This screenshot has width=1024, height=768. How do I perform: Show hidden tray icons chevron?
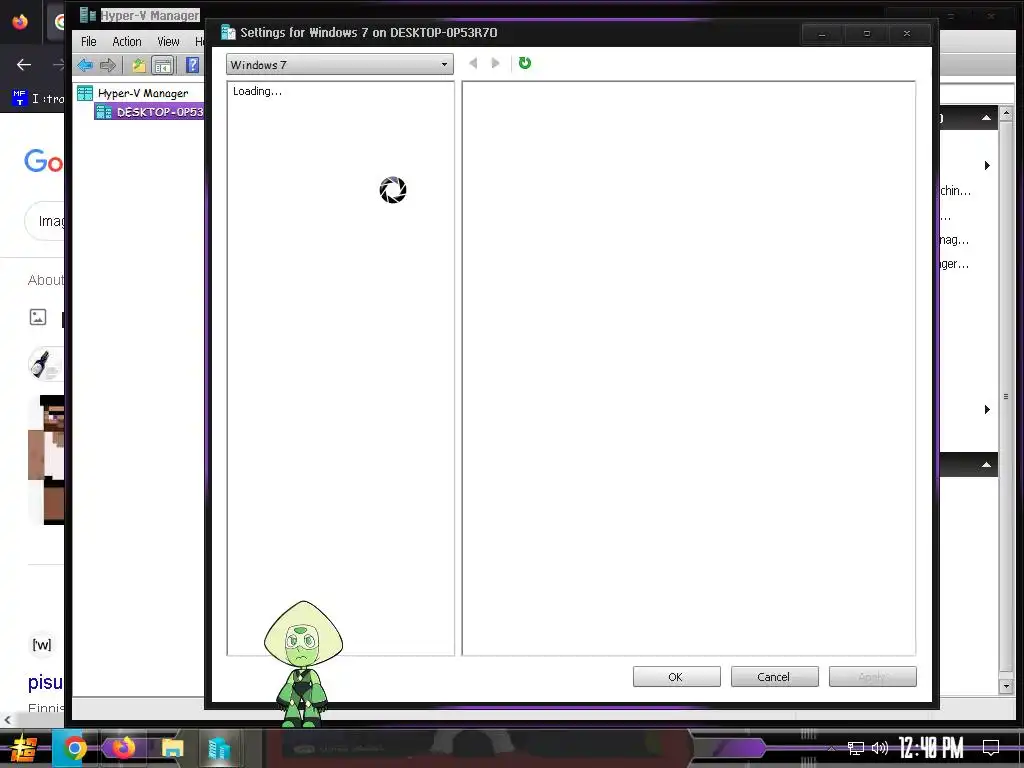831,748
